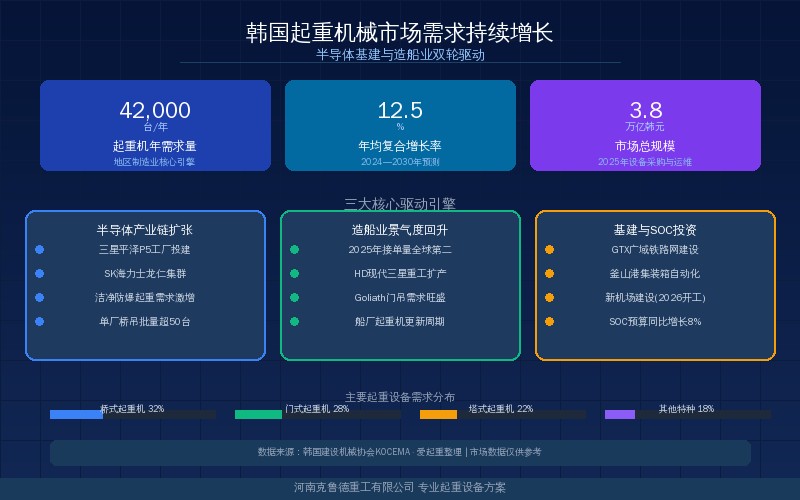800x500 pixels.
Task: Click the 起重机年需求量 label
Action: 155,146
